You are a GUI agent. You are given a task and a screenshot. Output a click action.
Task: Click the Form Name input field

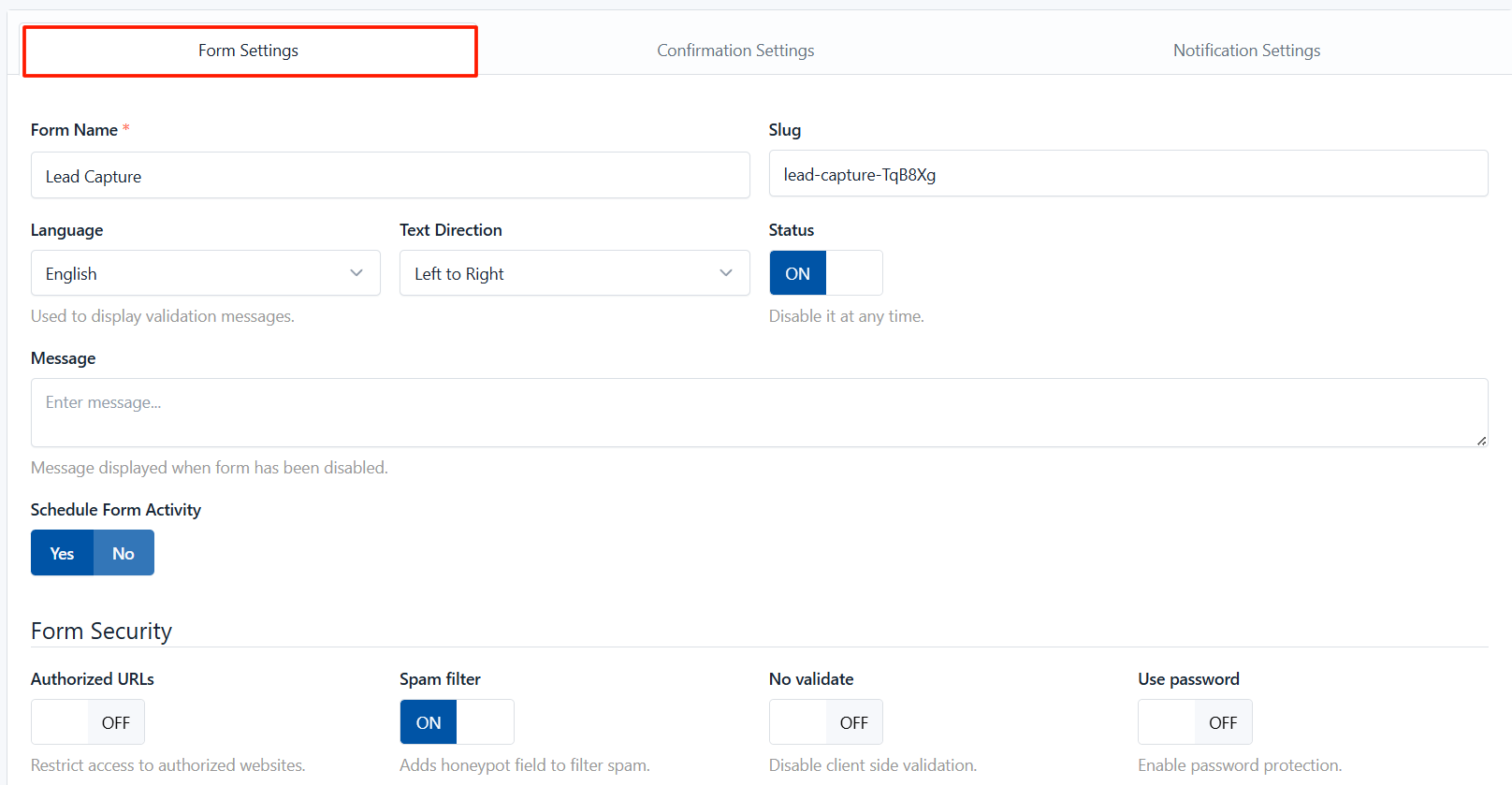(390, 176)
